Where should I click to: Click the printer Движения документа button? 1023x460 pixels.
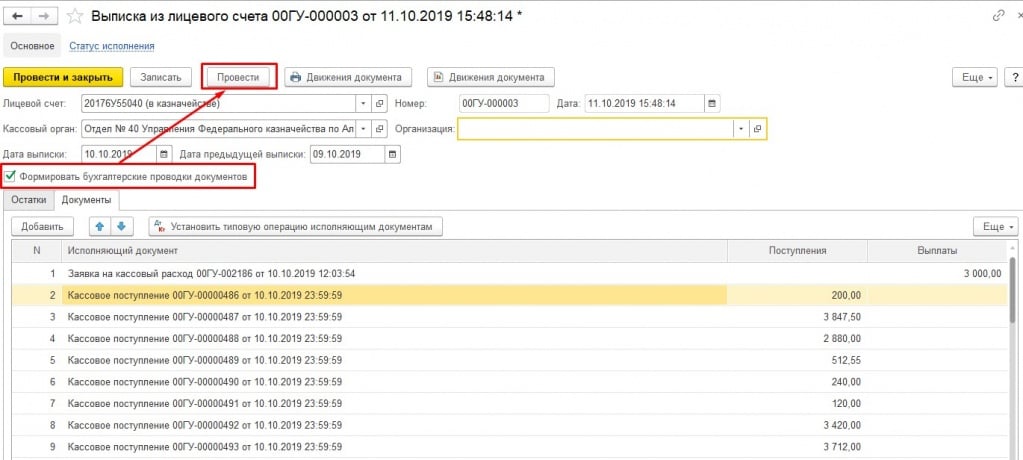click(347, 77)
